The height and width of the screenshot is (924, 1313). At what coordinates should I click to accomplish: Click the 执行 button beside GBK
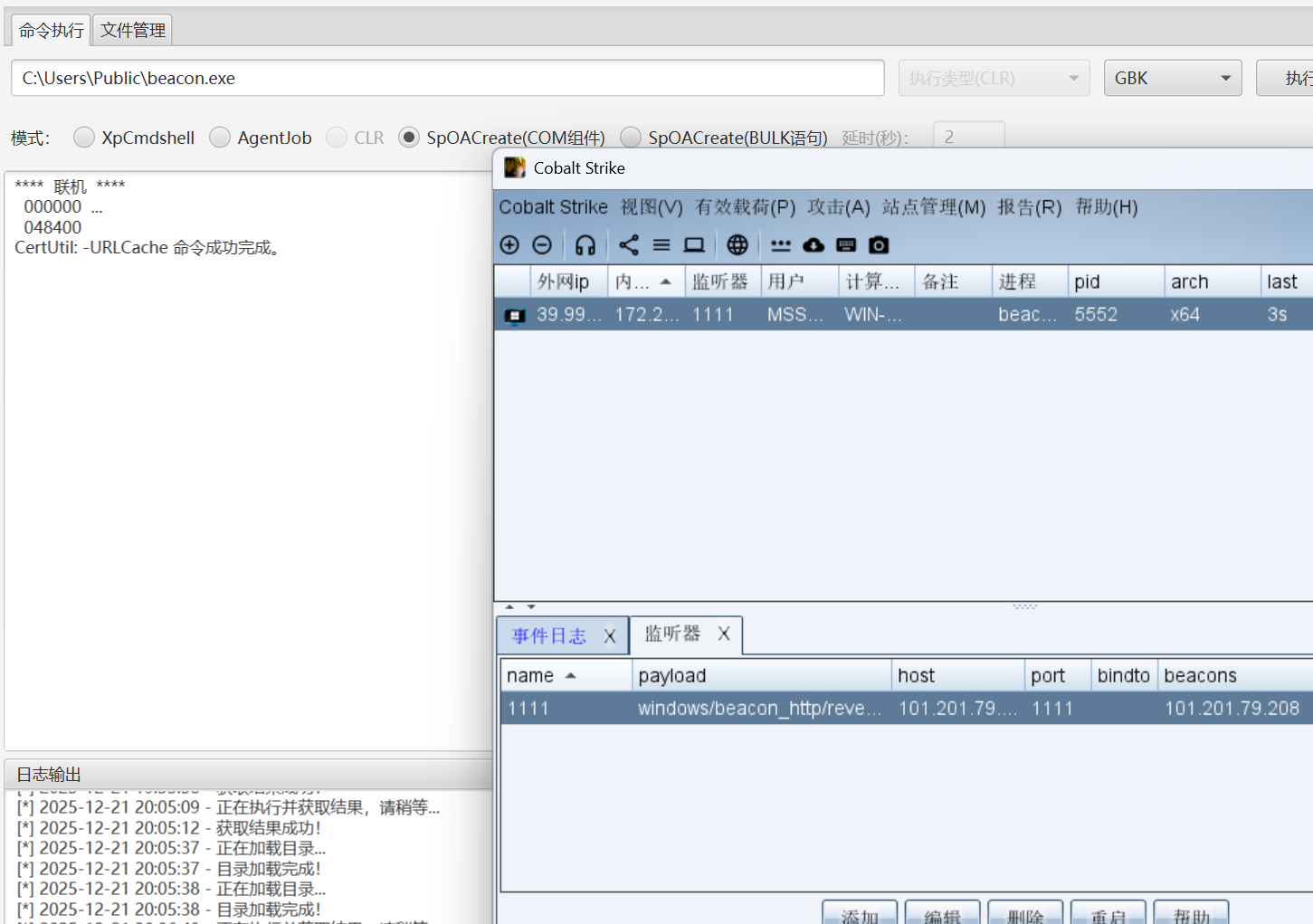click(1285, 78)
